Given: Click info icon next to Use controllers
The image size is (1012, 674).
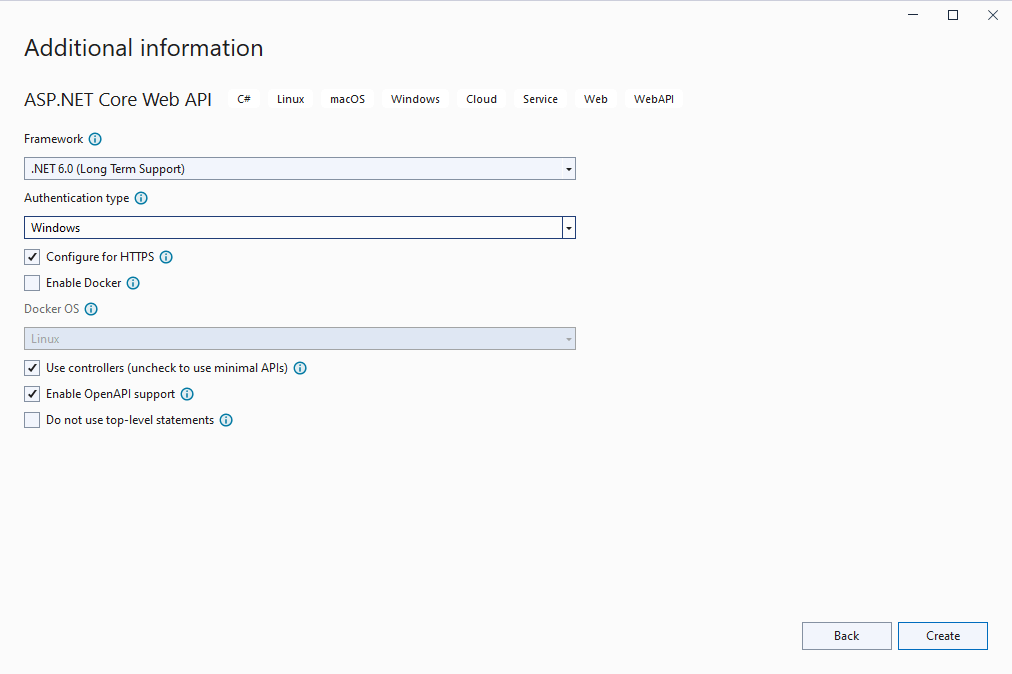Looking at the screenshot, I should pyautogui.click(x=300, y=368).
